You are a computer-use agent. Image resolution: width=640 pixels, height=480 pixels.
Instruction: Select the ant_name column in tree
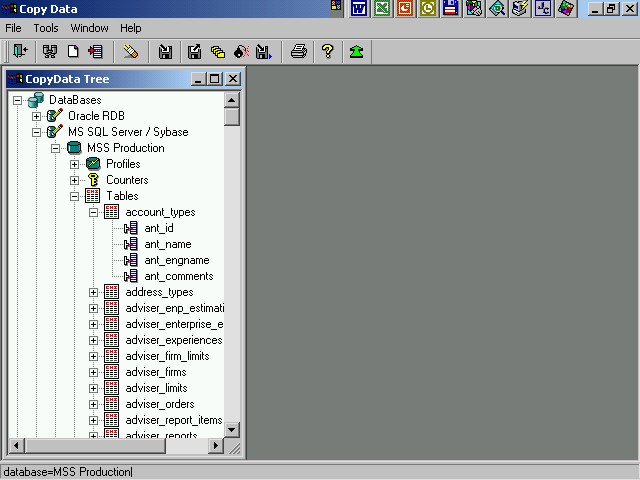[167, 244]
